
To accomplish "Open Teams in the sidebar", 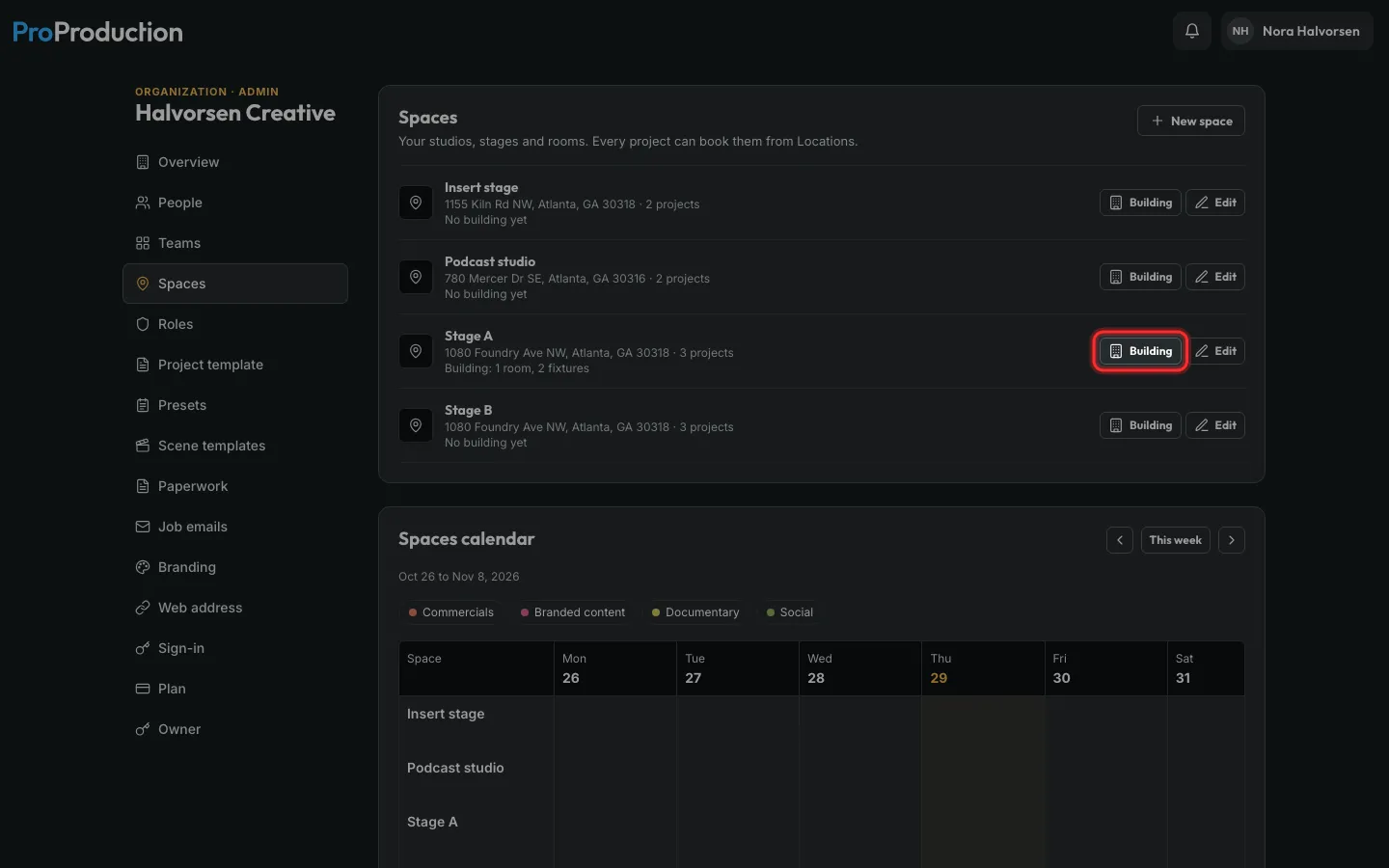I will point(235,243).
